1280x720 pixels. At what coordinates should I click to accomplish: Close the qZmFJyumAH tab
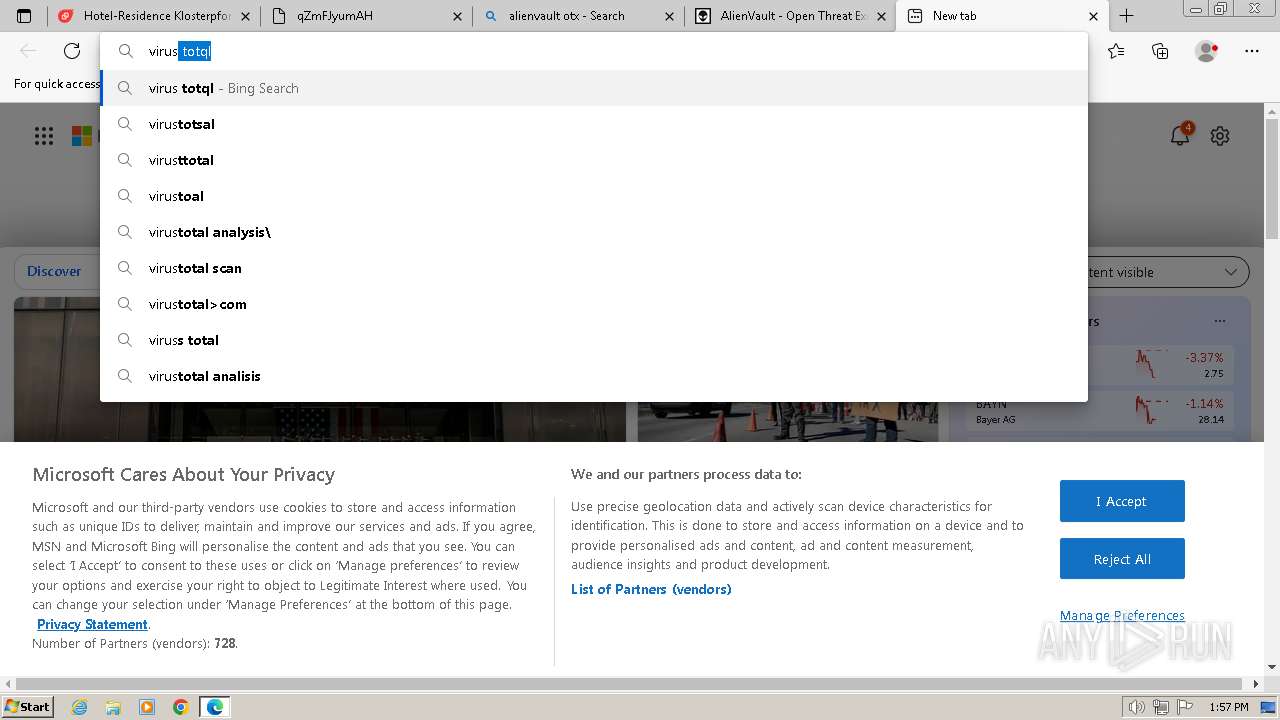coord(457,16)
